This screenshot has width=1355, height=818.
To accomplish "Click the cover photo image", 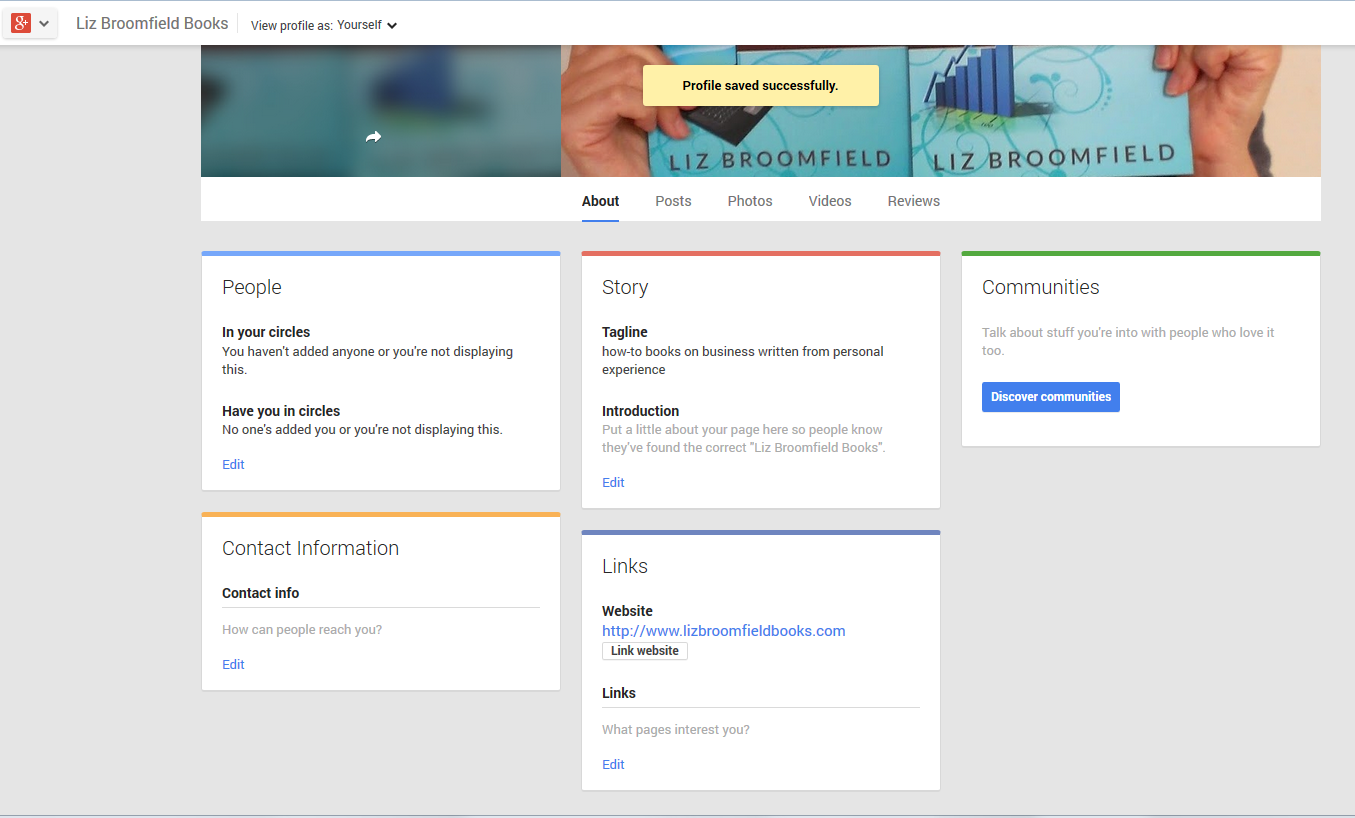I will [1100, 120].
